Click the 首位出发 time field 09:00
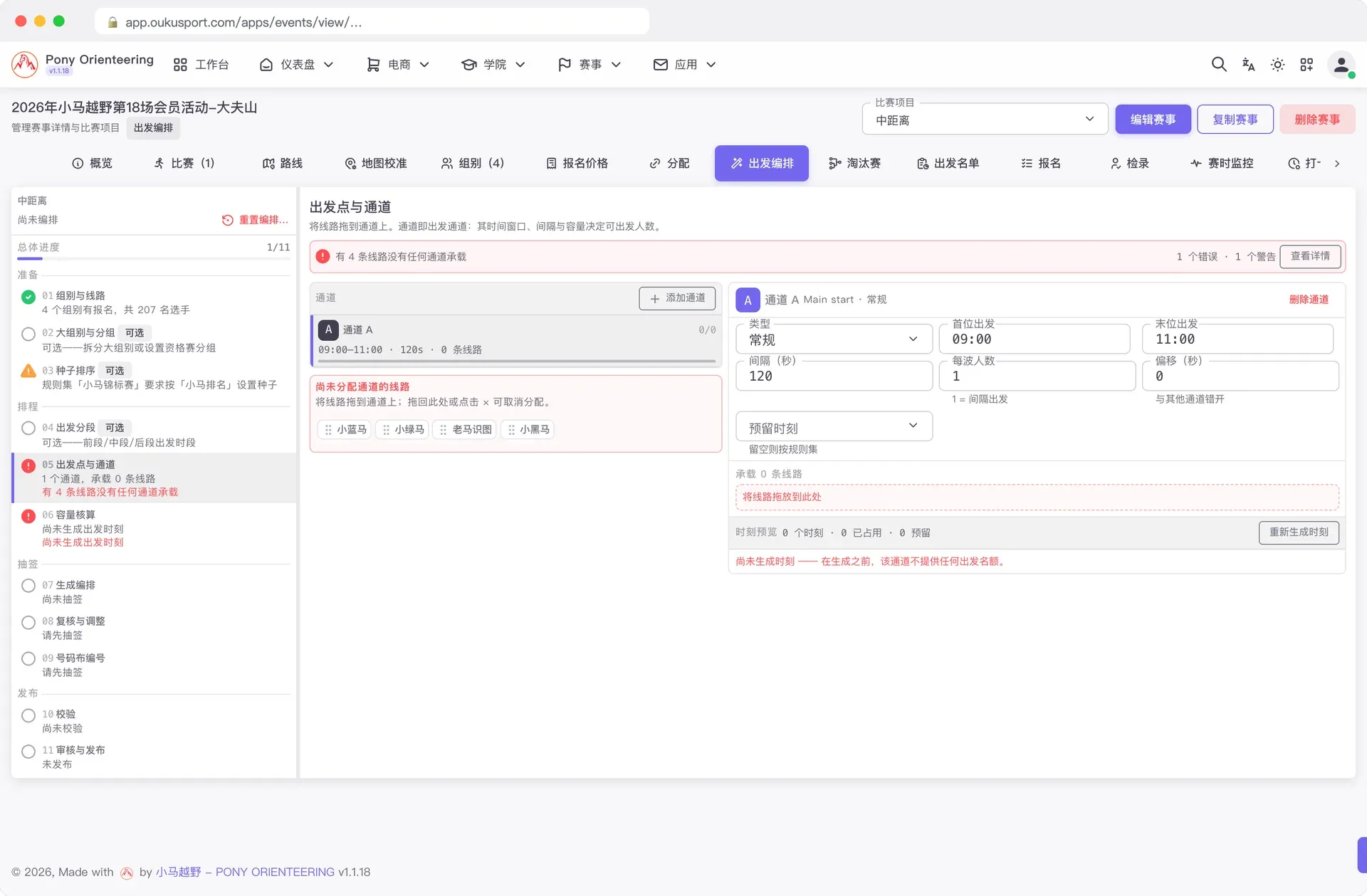The width and height of the screenshot is (1367, 896). 1035,339
